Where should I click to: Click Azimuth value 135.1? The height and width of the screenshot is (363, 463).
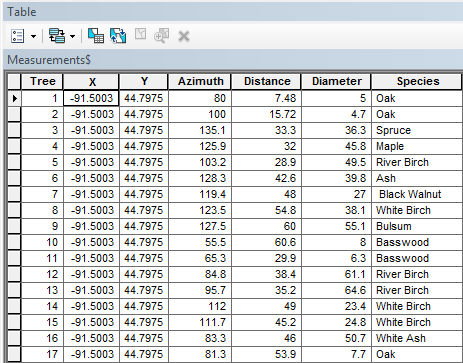pyautogui.click(x=200, y=130)
